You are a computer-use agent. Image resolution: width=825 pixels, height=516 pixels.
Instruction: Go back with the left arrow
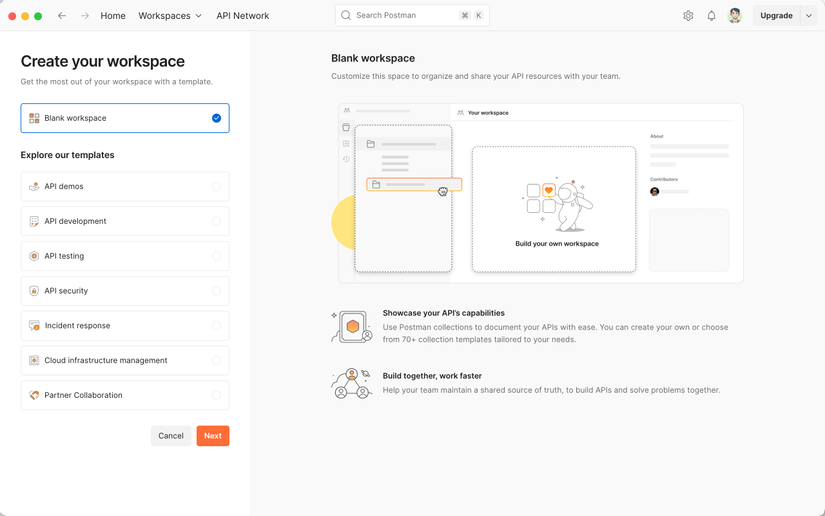point(62,16)
